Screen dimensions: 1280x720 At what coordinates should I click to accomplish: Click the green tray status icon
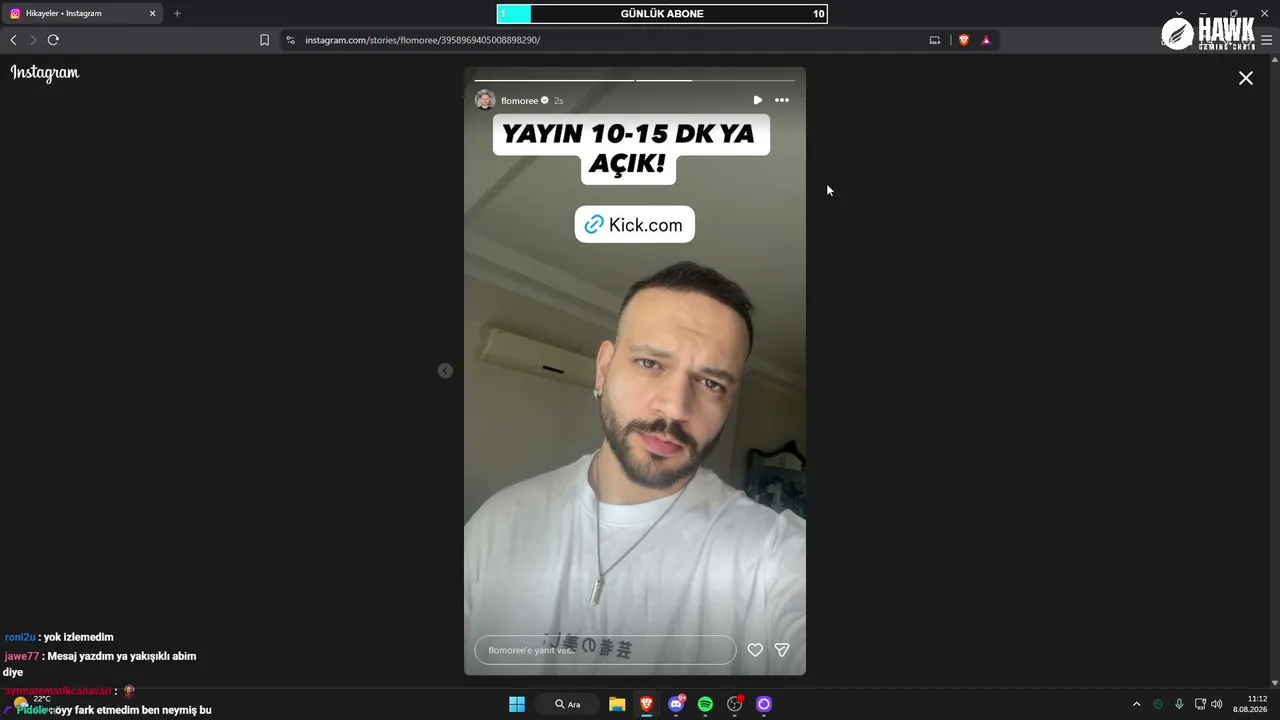tap(1158, 704)
